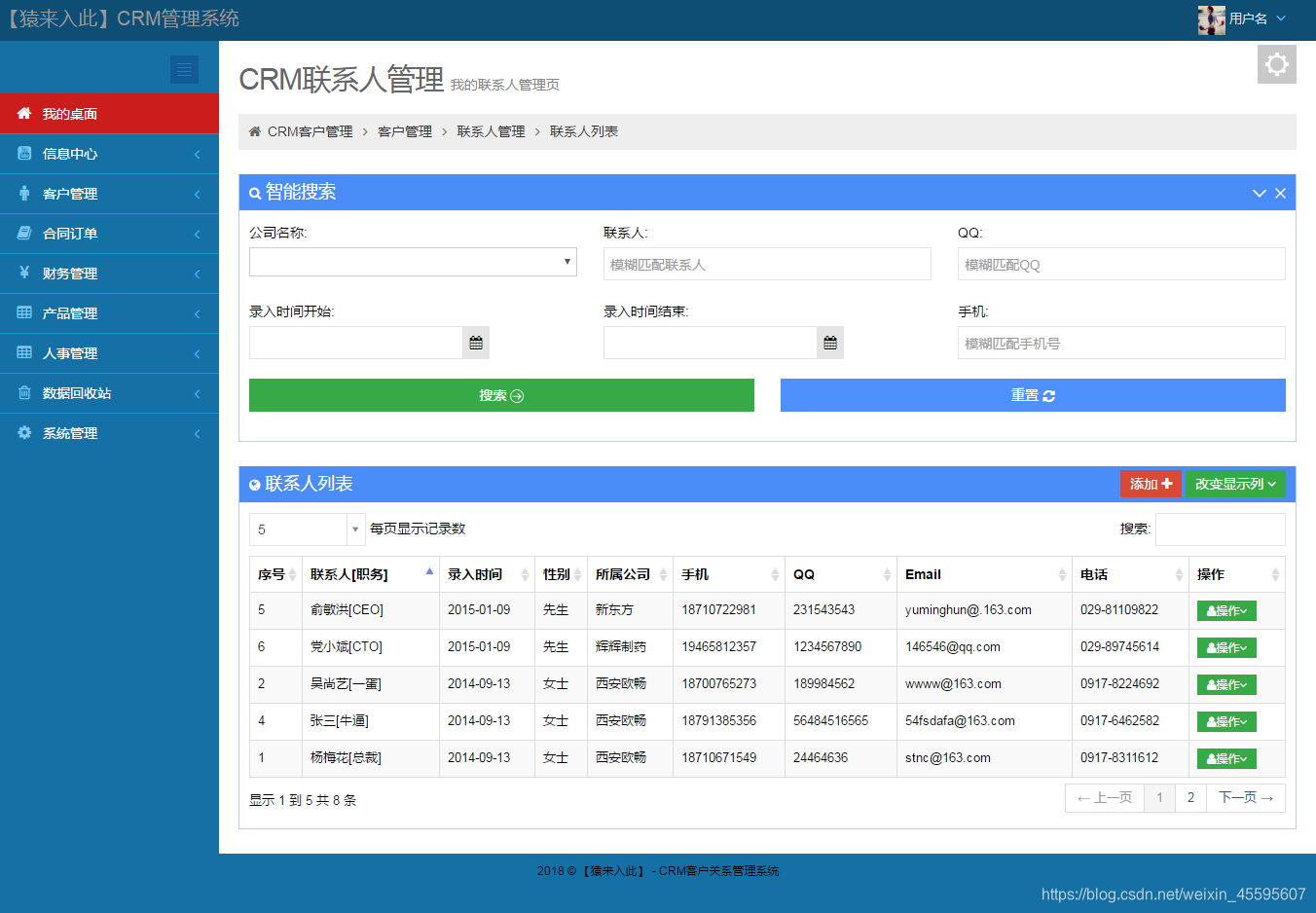1316x913 pixels.
Task: Click the blue 重置 button
Action: pyautogui.click(x=1033, y=395)
